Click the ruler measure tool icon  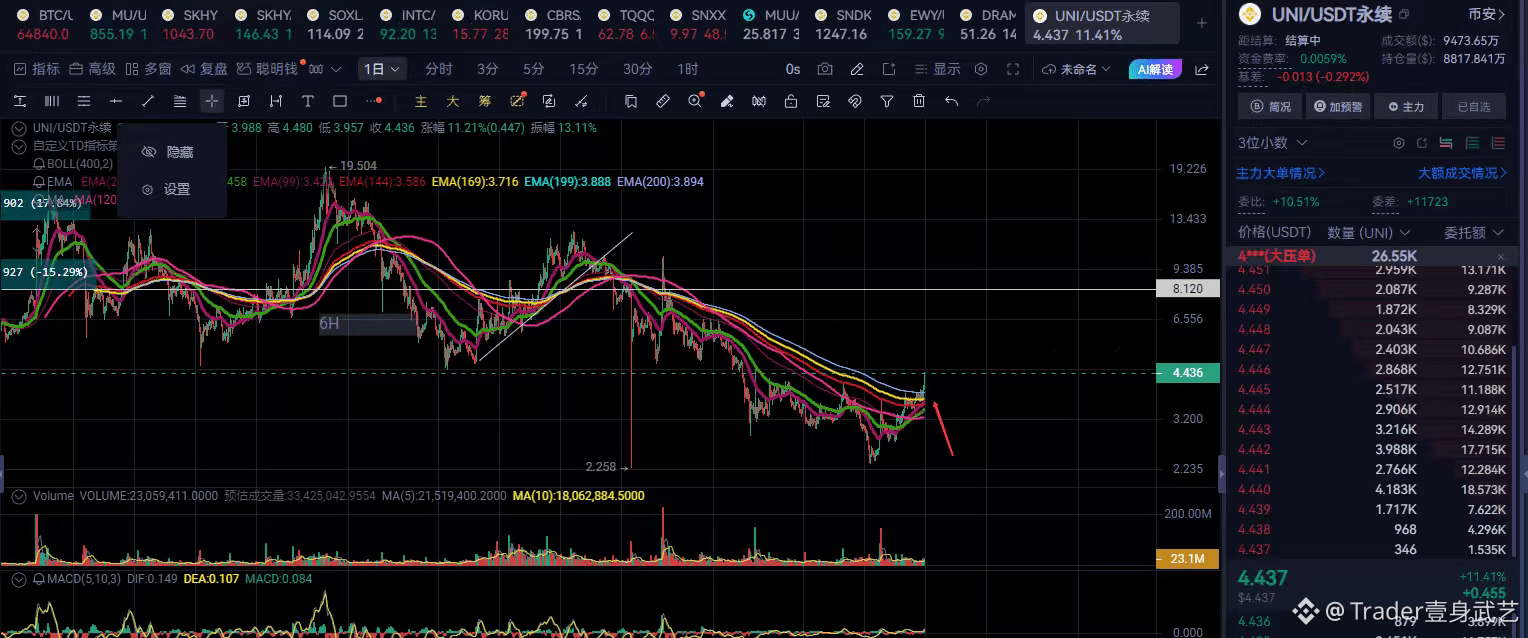[662, 101]
